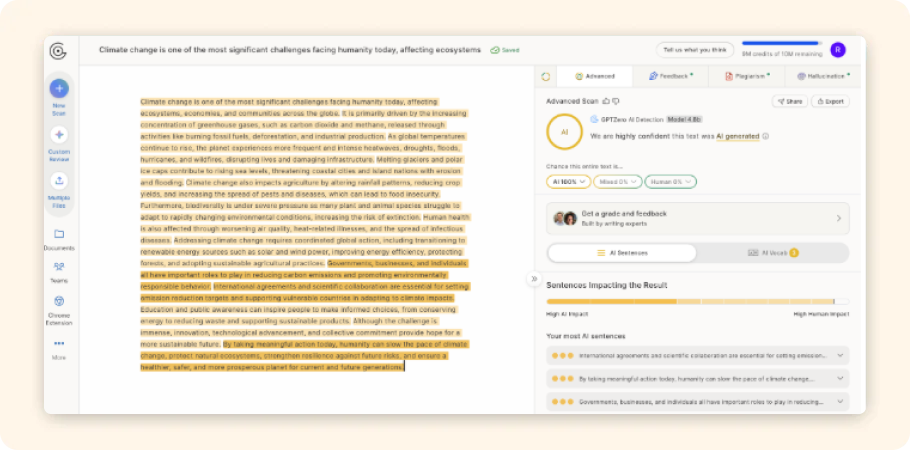
Task: Expand the AI 100% dropdown
Action: [568, 182]
